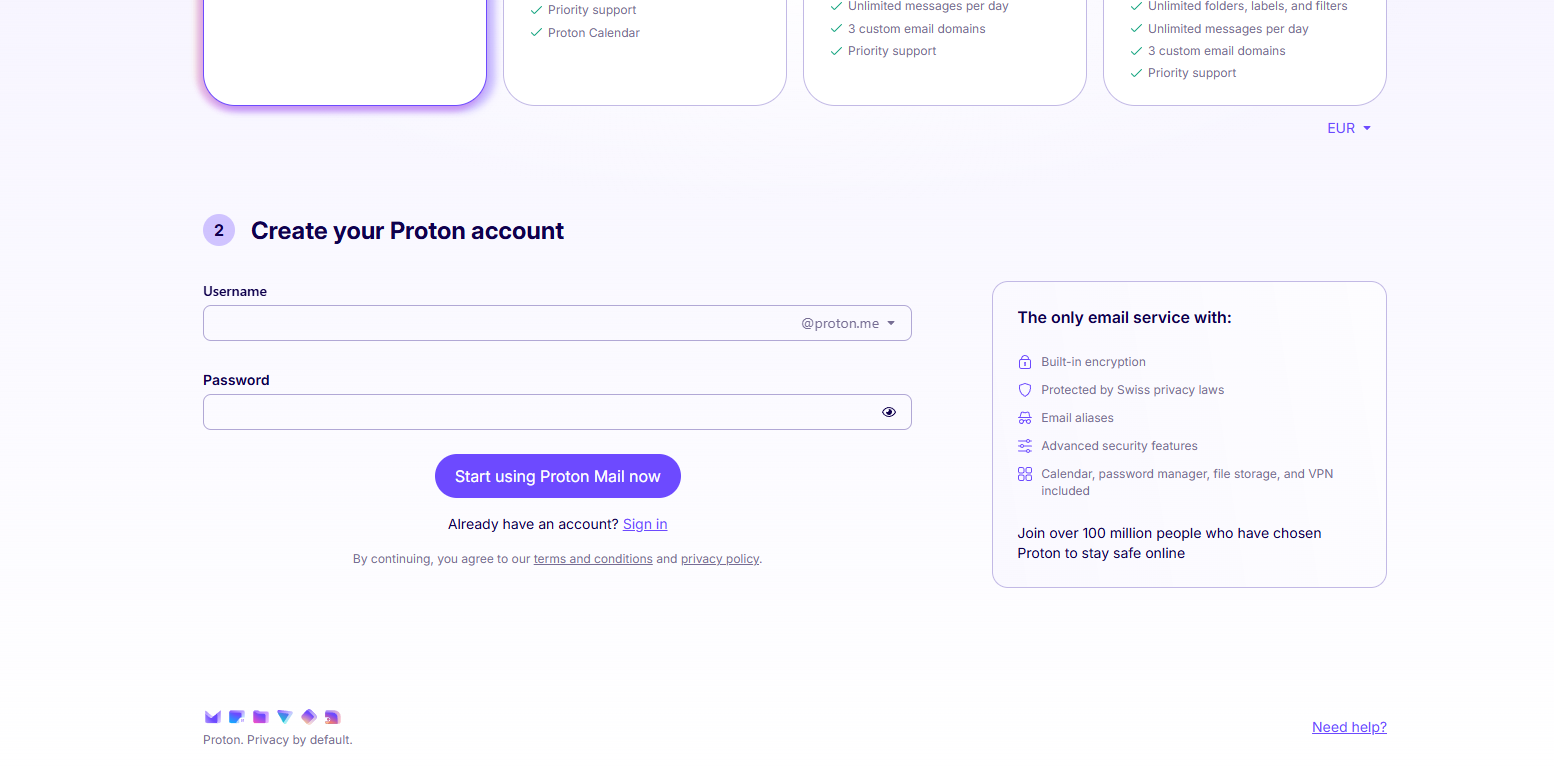Open the @proton.me domain dropdown
1554x767 pixels.
pyautogui.click(x=848, y=324)
